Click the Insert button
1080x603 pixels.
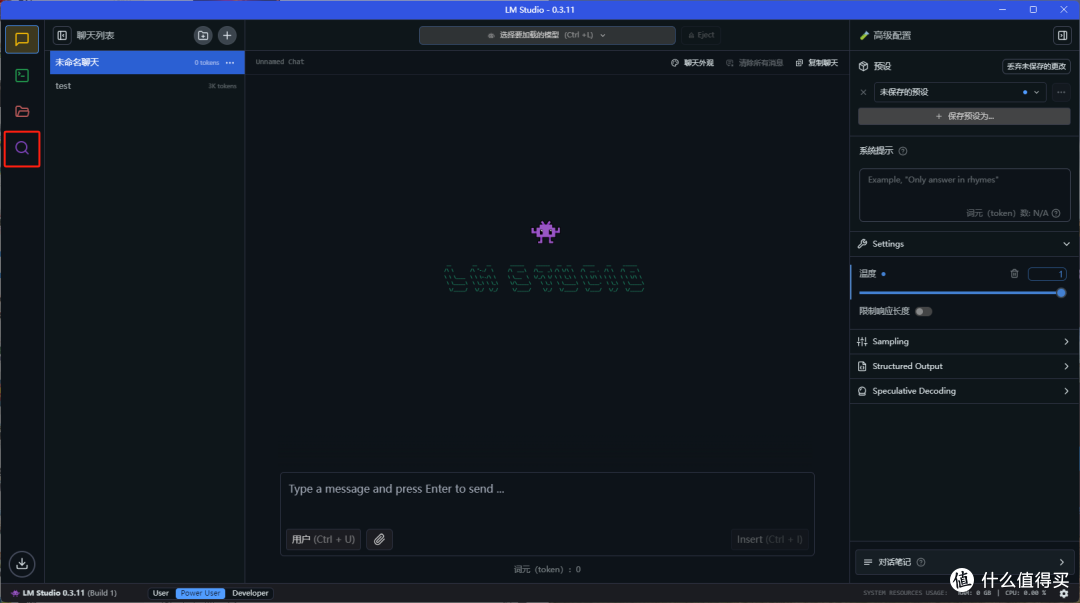769,540
